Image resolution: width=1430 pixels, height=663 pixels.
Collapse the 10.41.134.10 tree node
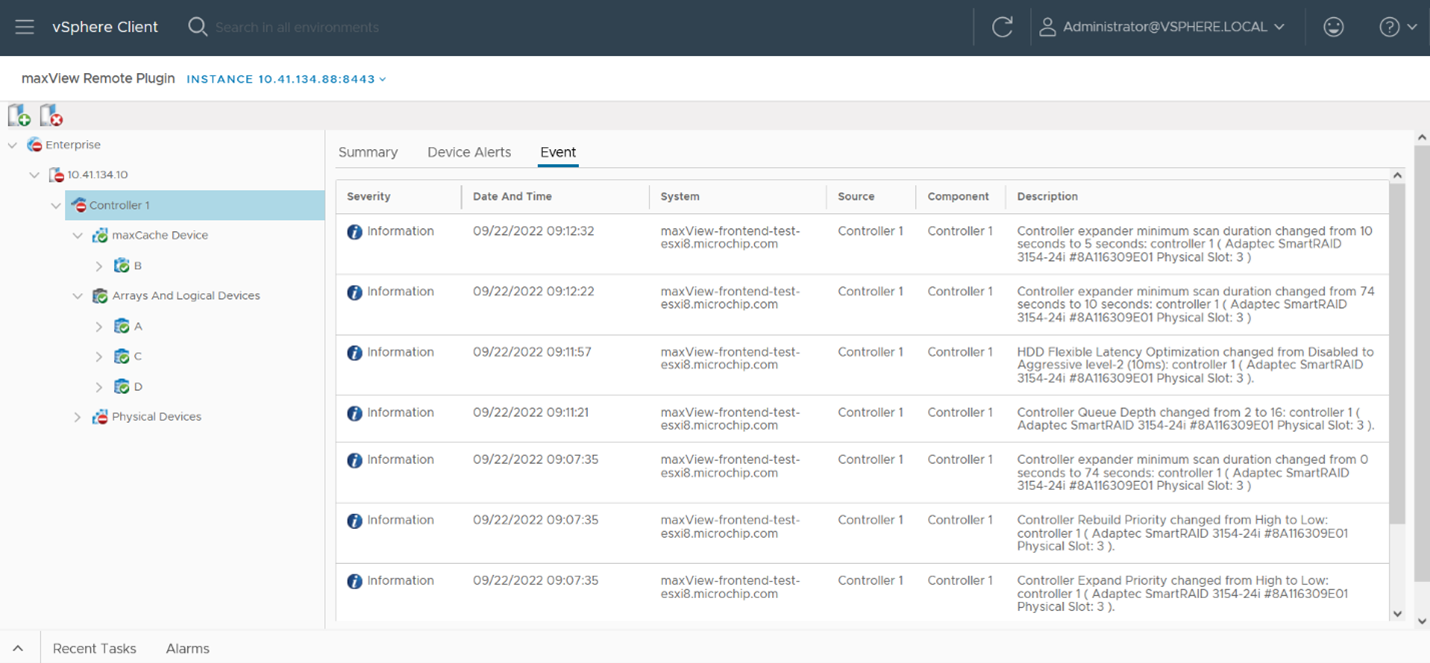(x=35, y=175)
